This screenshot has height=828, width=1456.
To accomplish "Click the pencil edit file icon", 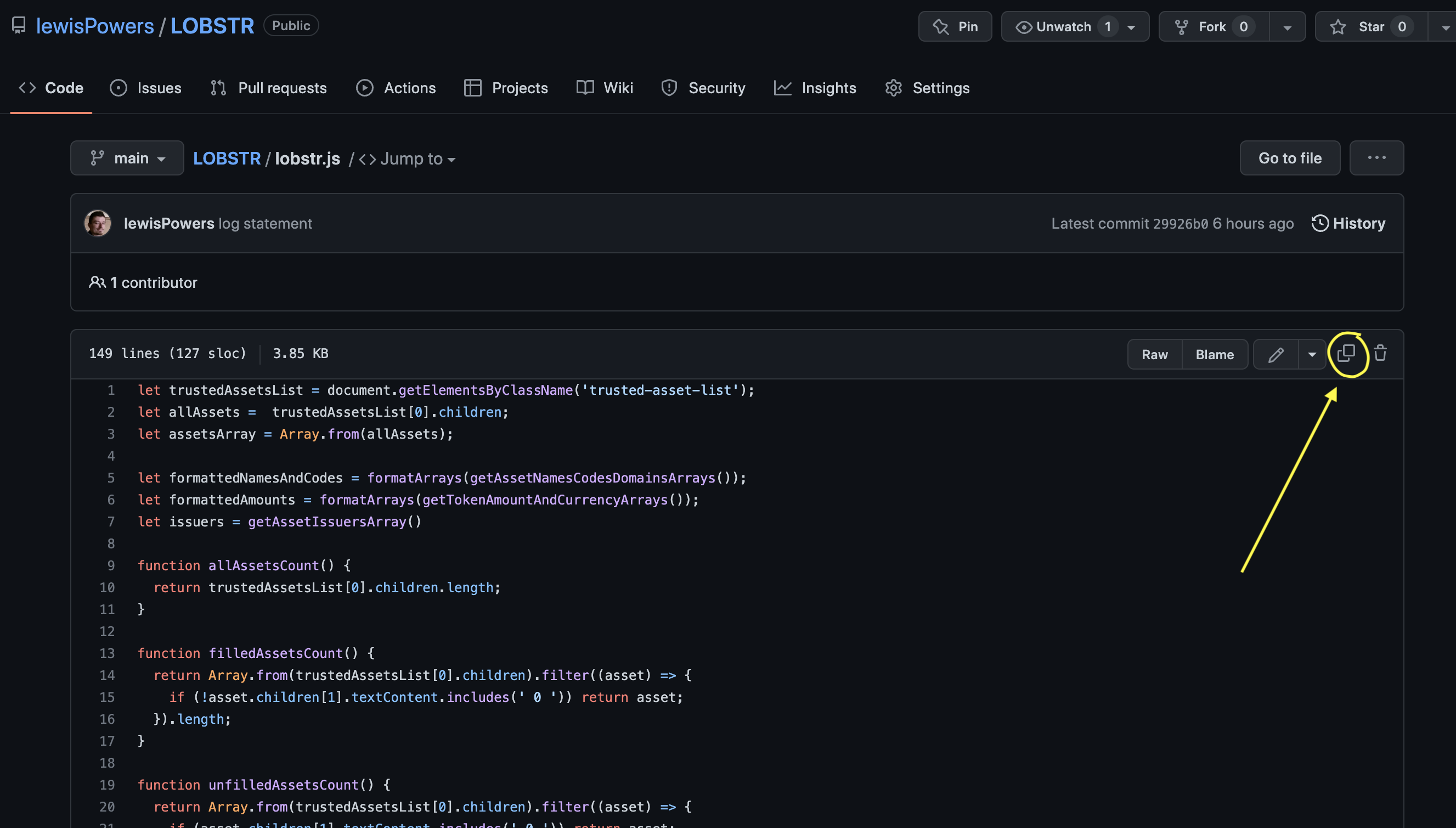I will (x=1276, y=355).
